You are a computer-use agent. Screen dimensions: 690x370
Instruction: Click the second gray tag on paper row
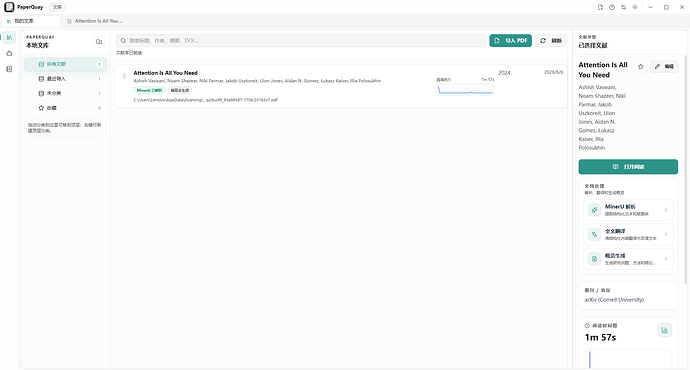180,90
